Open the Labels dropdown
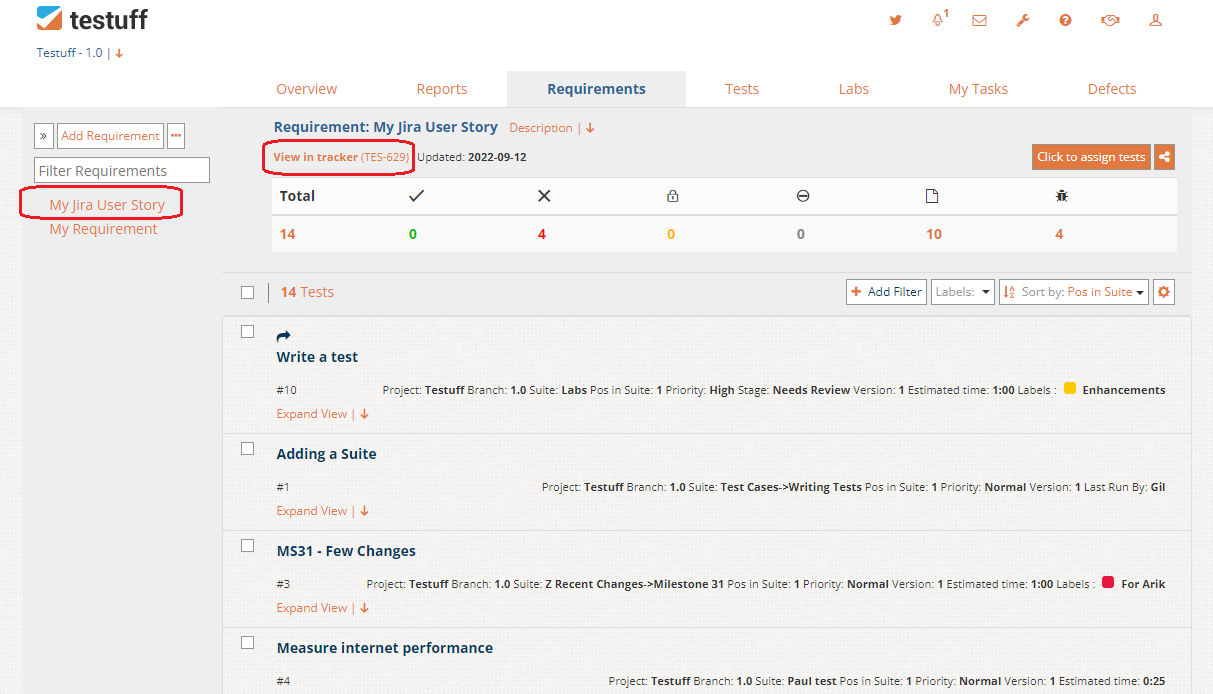 click(x=963, y=292)
